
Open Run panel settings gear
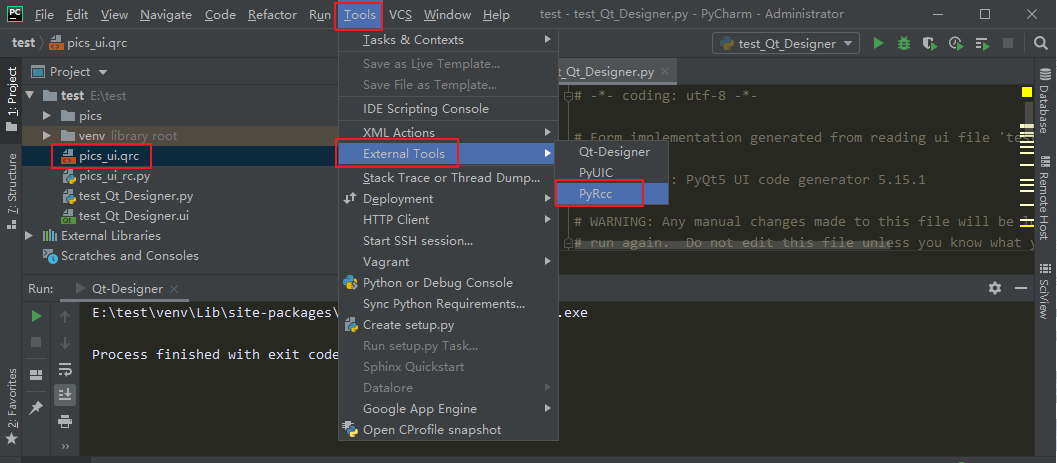tap(995, 288)
